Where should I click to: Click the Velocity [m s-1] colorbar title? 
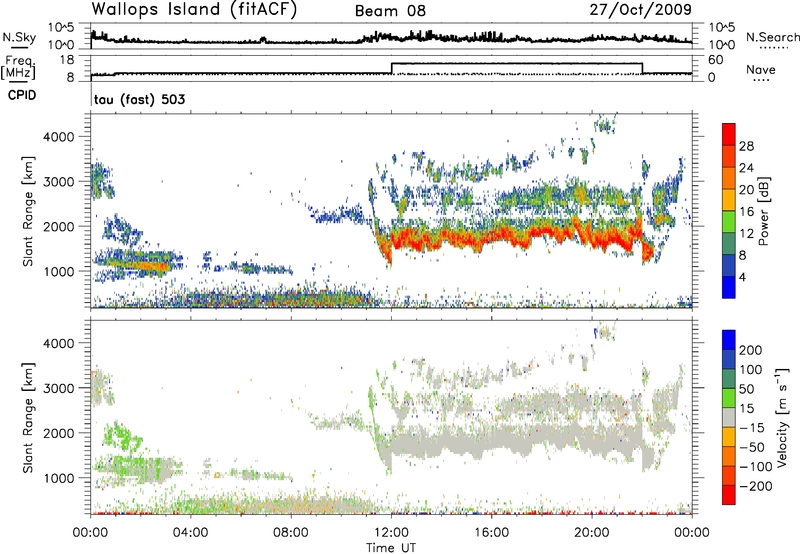pyautogui.click(x=782, y=417)
